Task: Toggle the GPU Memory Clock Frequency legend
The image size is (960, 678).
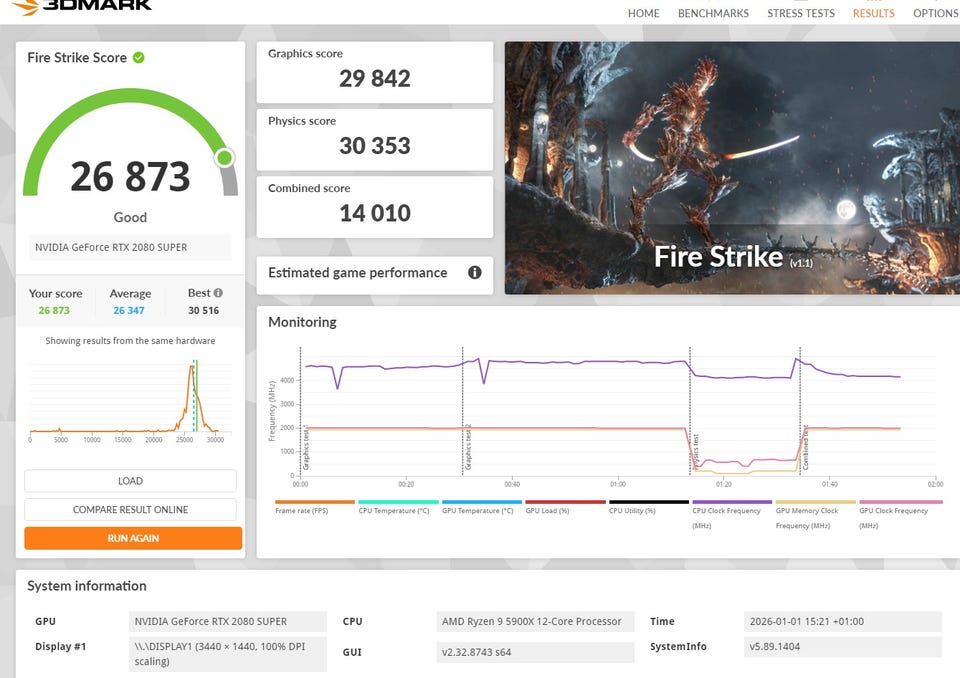Action: point(816,514)
